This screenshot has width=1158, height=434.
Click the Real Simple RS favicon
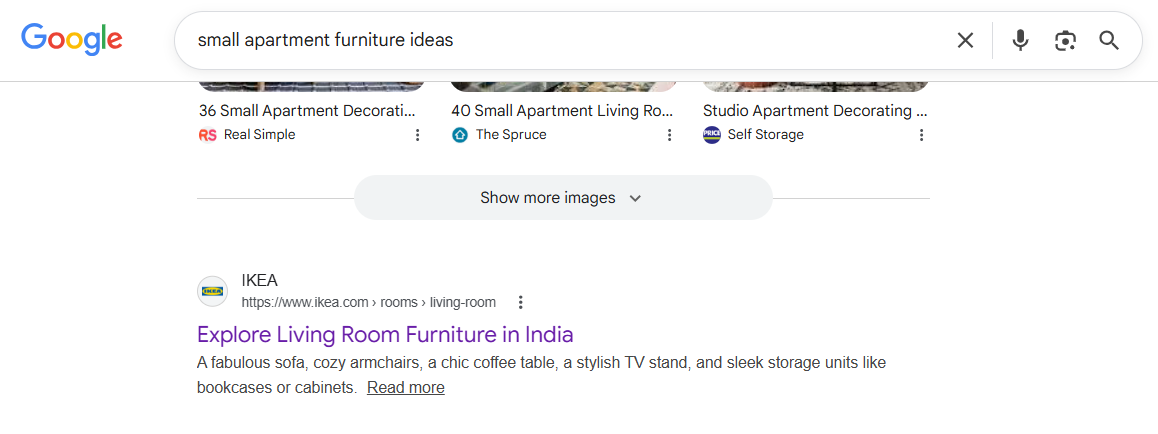click(x=208, y=135)
